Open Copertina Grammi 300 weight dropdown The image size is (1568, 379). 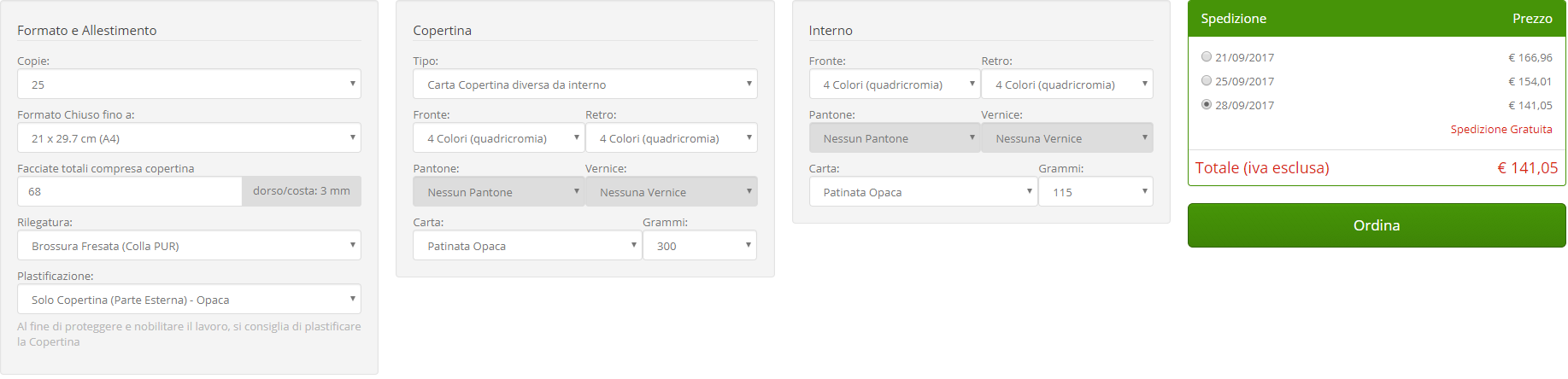pos(699,246)
